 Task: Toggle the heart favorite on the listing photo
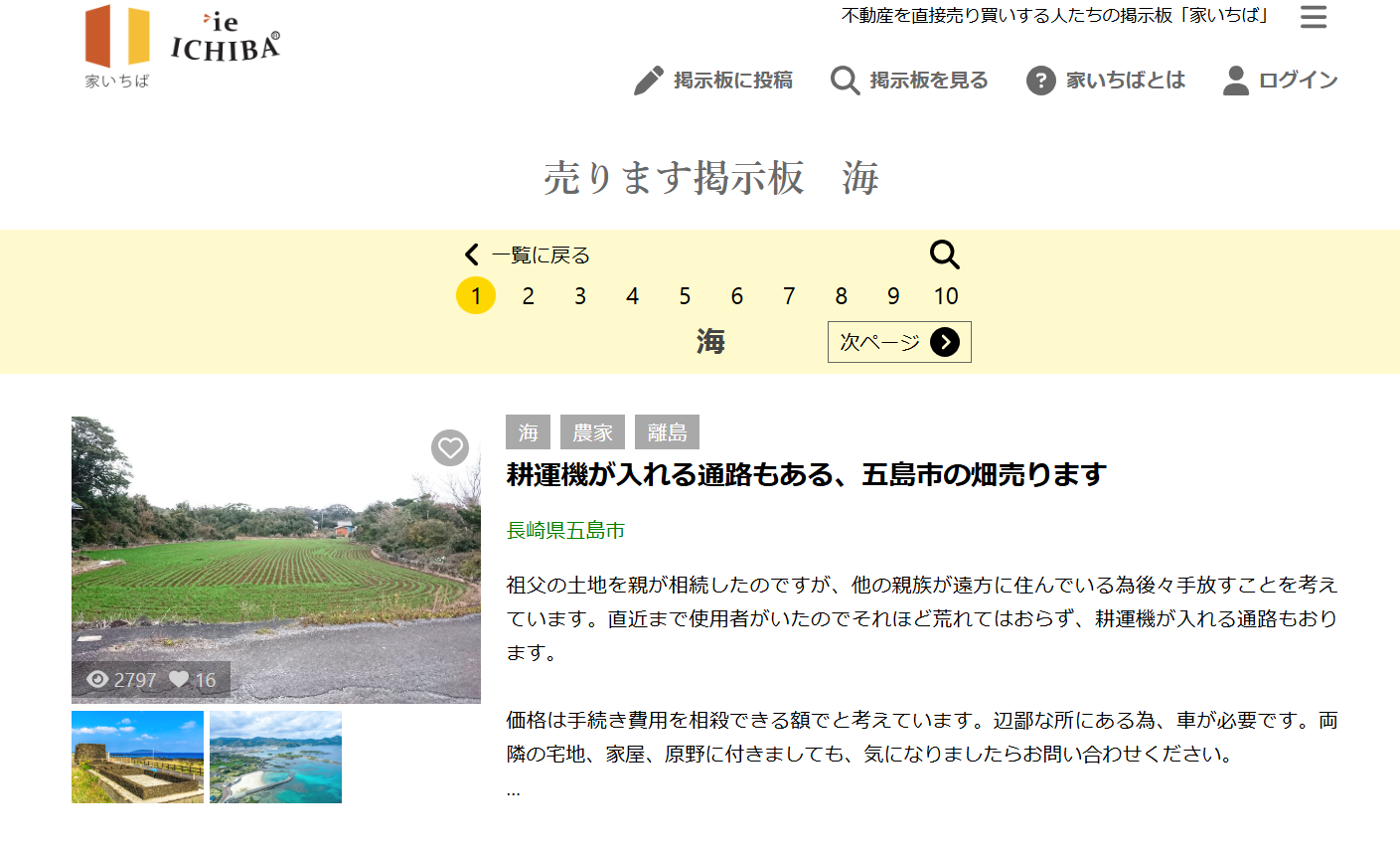[450, 448]
